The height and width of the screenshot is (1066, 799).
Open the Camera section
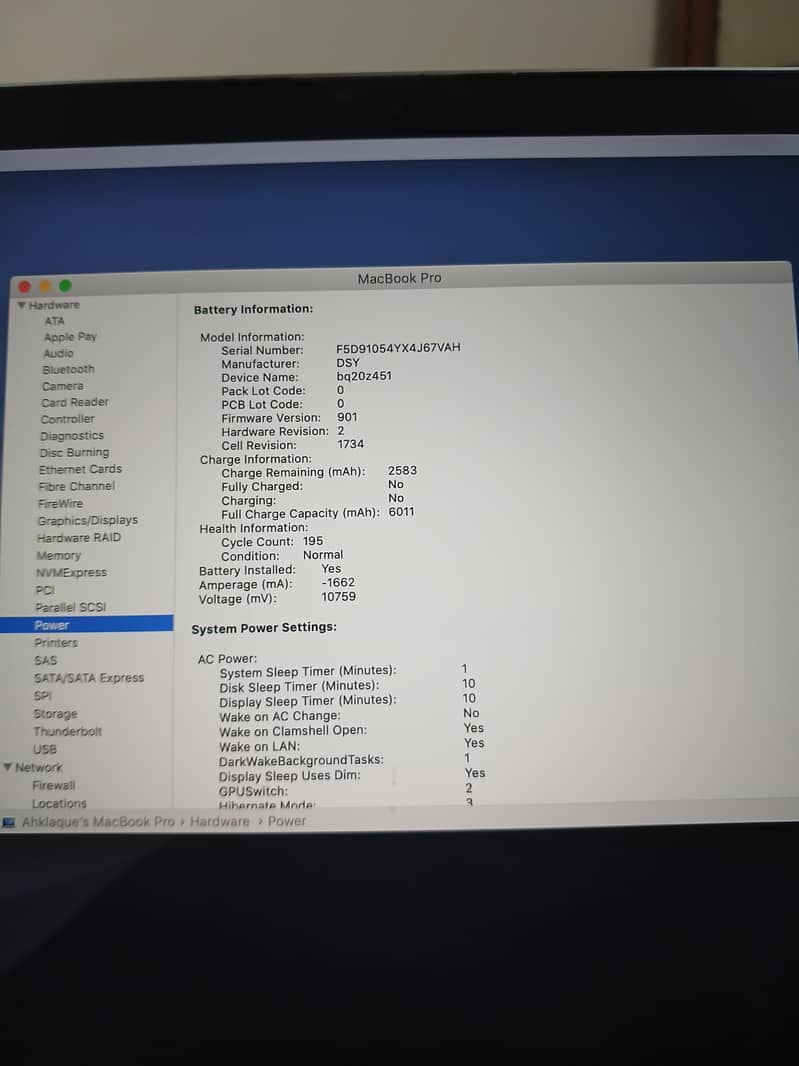click(63, 386)
